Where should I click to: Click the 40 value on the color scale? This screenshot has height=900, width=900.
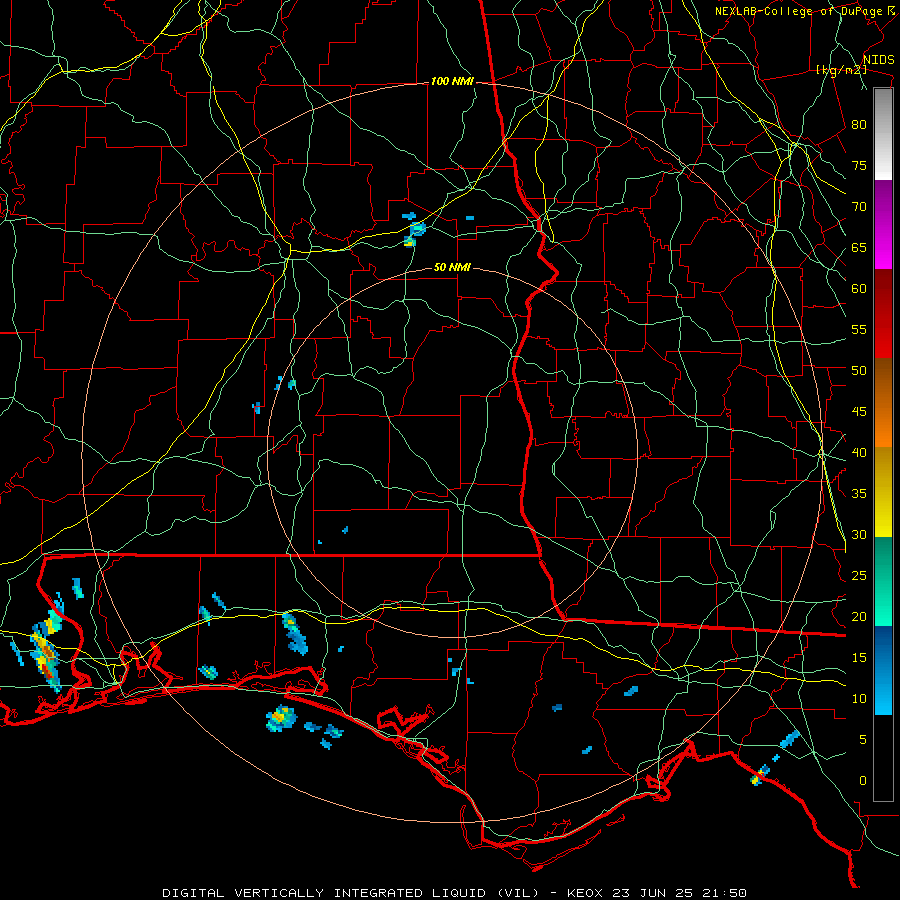[x=859, y=452]
